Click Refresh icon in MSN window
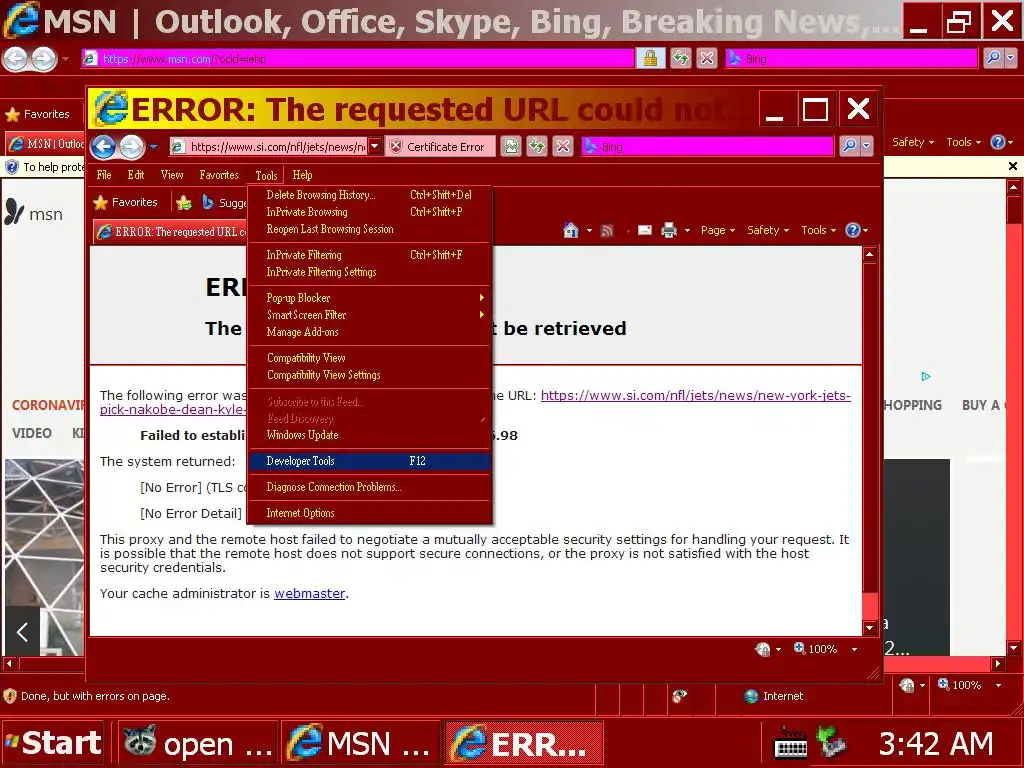The width and height of the screenshot is (1024, 768). click(680, 58)
